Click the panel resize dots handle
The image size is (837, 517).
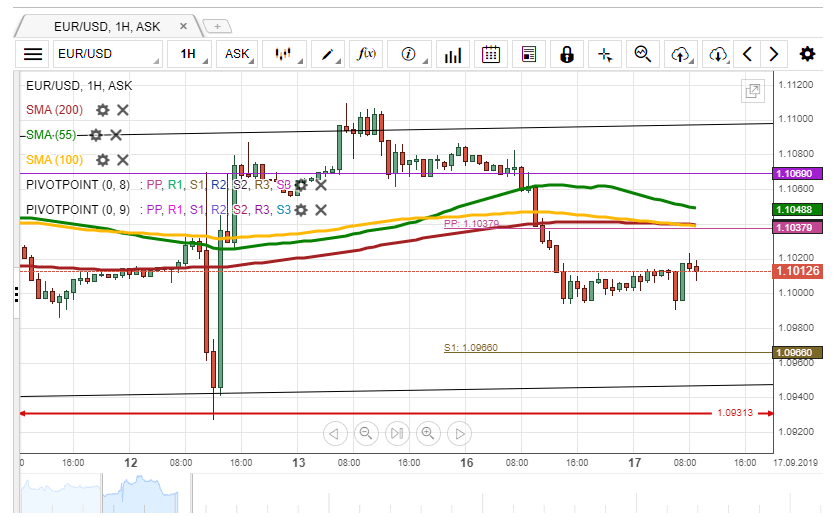(17, 295)
